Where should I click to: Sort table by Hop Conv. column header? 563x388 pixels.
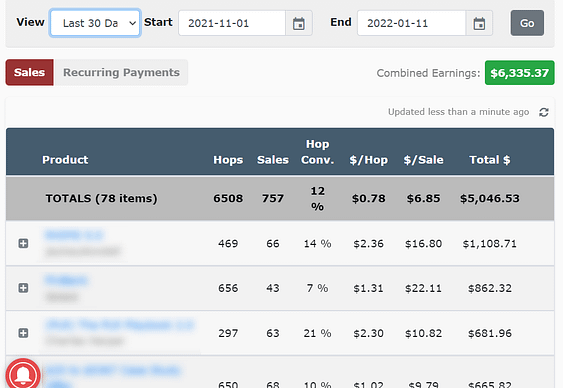pyautogui.click(x=317, y=152)
